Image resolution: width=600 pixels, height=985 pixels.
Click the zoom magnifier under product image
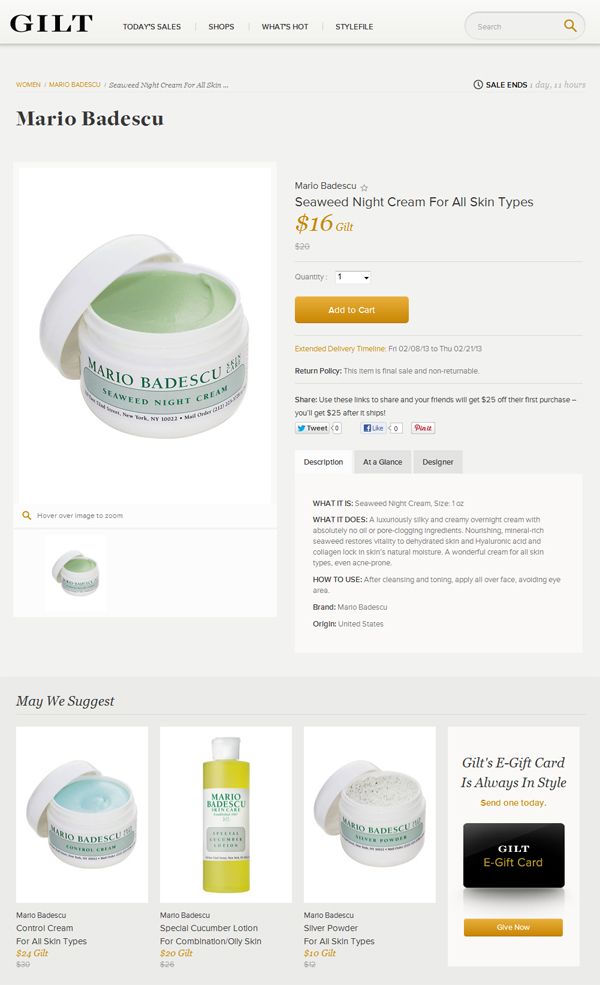tap(26, 515)
